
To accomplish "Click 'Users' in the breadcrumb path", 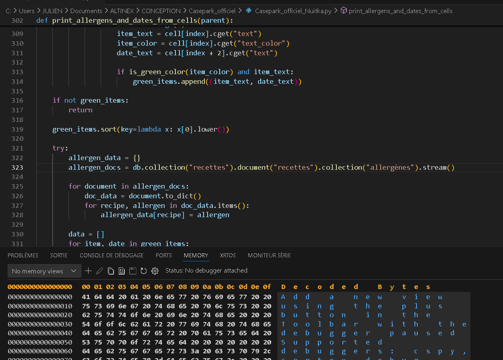I will [26, 11].
